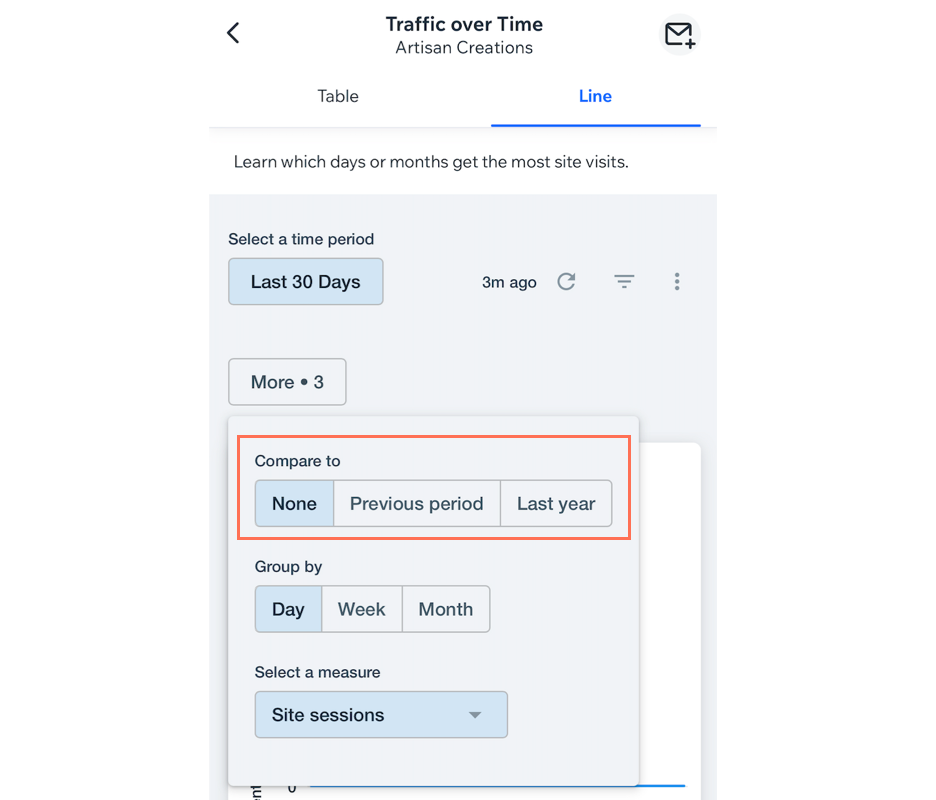The height and width of the screenshot is (800, 936).
Task: Open the three-dot more options menu
Action: pos(677,282)
